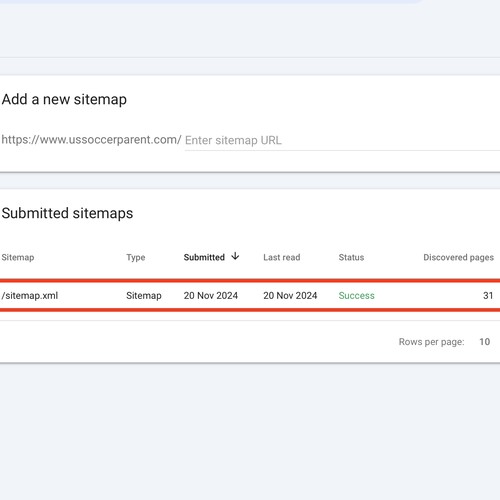Click the Enter sitemap URL input field
This screenshot has width=500, height=500.
point(342,140)
